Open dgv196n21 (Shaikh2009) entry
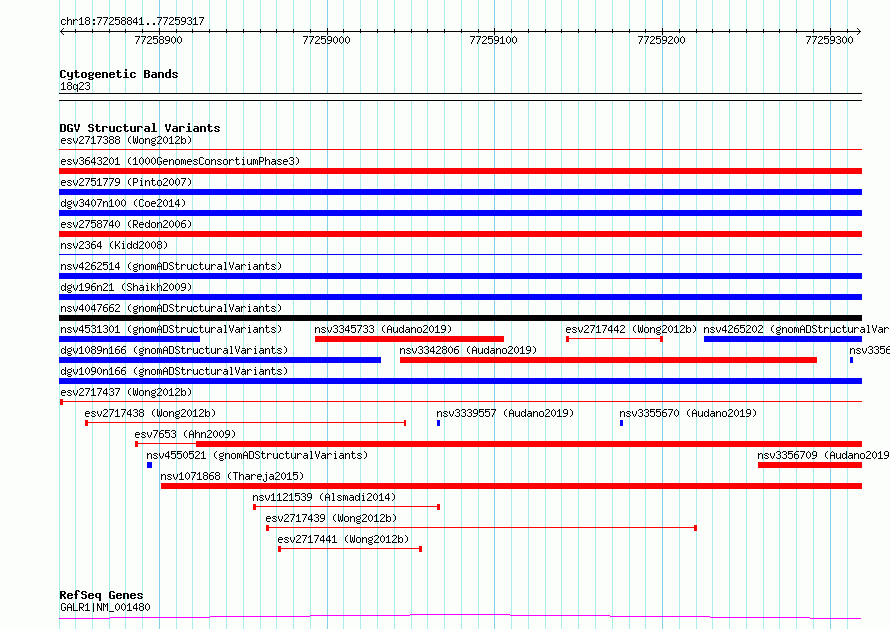Image resolution: width=890 pixels, height=629 pixels. click(x=126, y=287)
